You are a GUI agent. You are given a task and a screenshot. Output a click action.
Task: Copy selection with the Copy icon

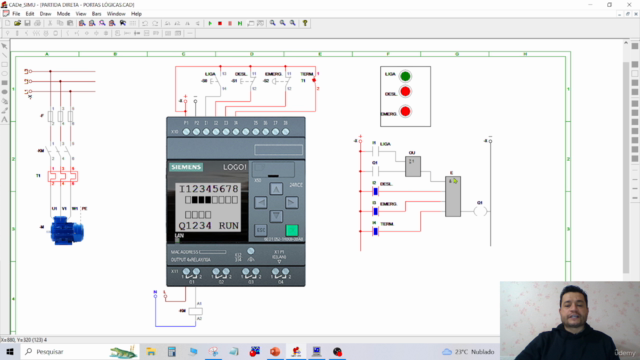point(60,23)
